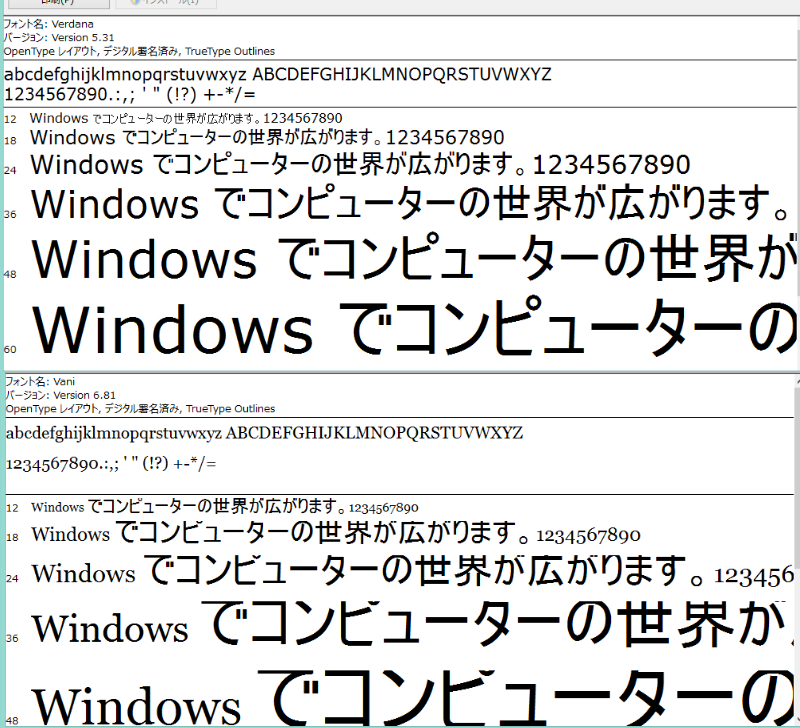Click the 18-point sample line in the Verdana window
The image size is (800, 728).
(x=267, y=138)
